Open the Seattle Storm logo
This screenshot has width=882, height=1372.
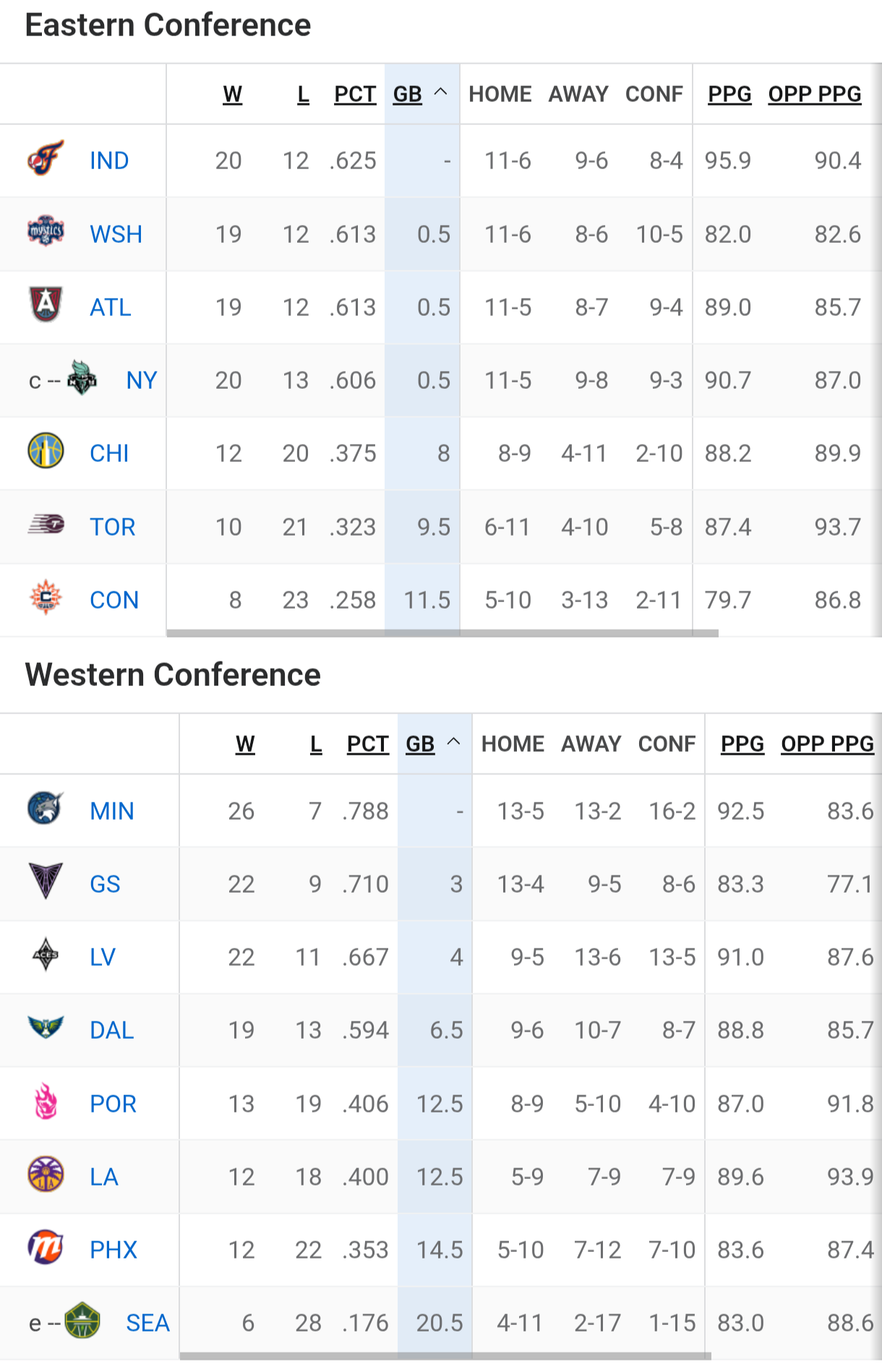tap(82, 1321)
